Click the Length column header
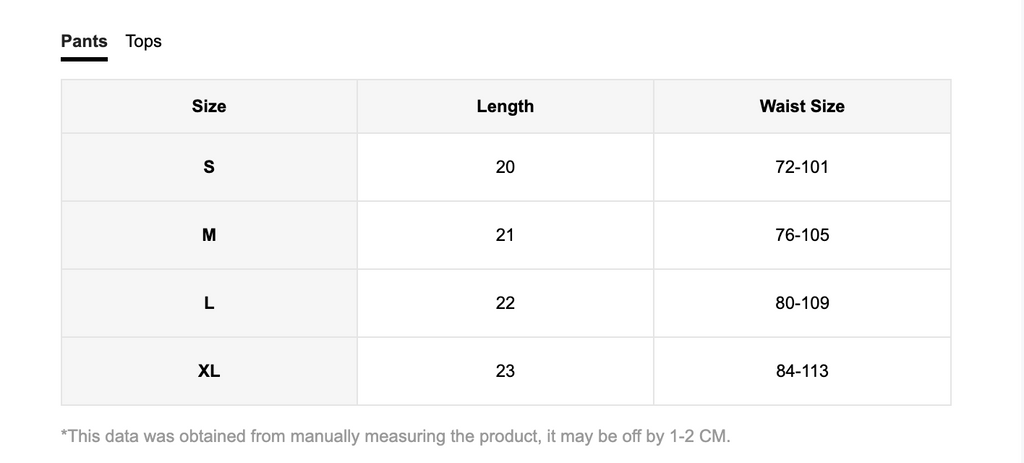The height and width of the screenshot is (463, 1024). click(505, 106)
